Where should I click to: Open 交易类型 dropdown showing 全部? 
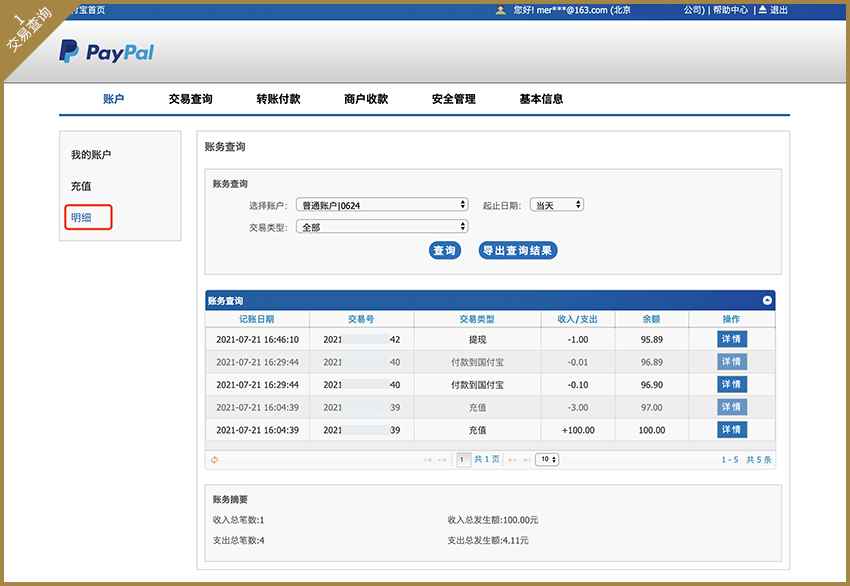point(382,227)
